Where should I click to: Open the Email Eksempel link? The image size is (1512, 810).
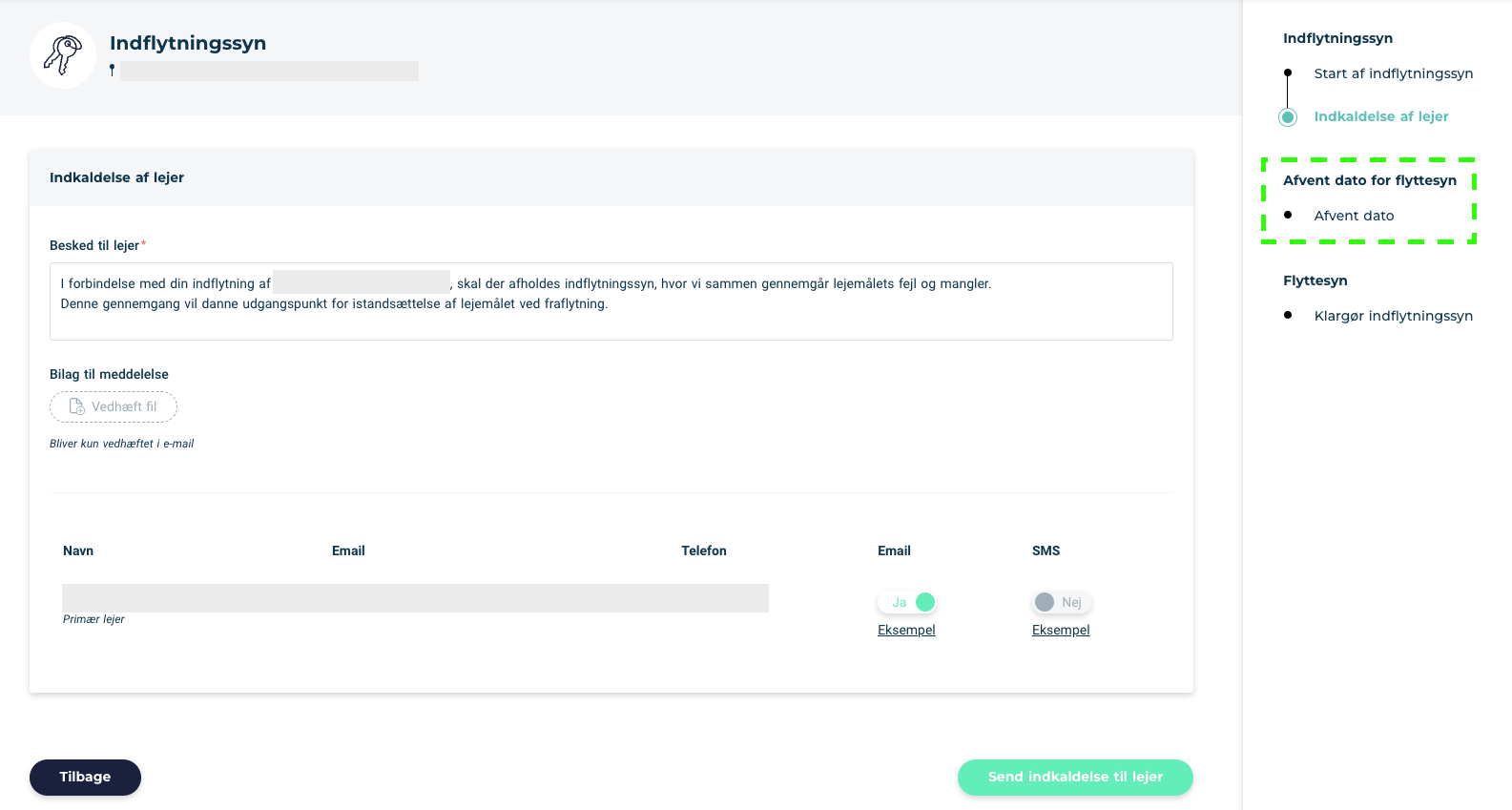coord(906,630)
